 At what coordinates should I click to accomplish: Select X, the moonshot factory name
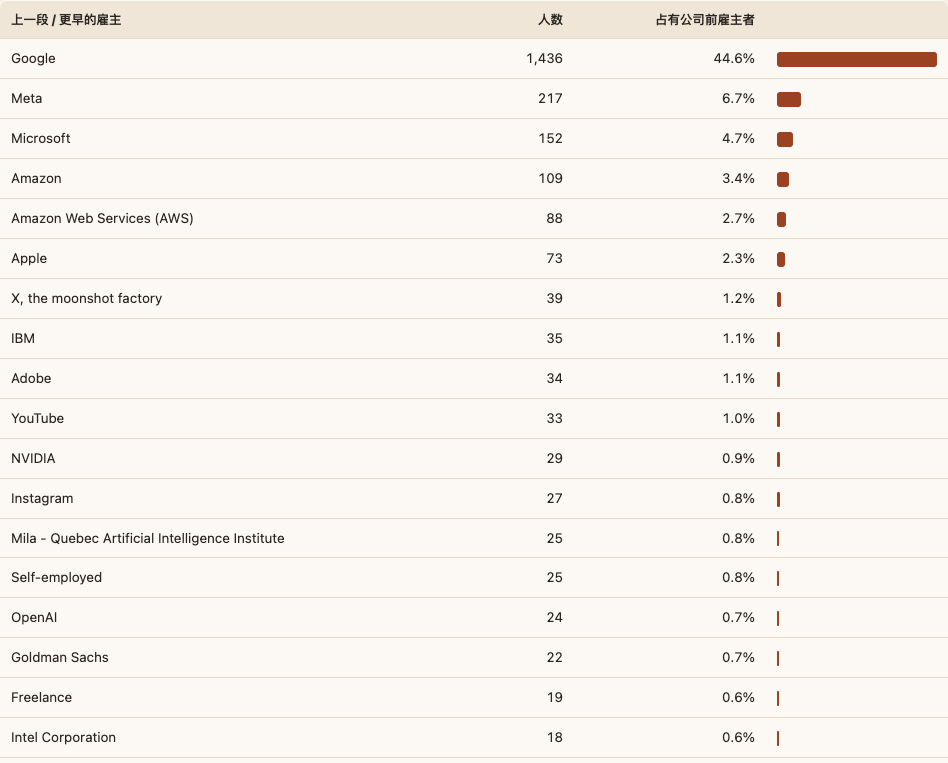pyautogui.click(x=86, y=299)
